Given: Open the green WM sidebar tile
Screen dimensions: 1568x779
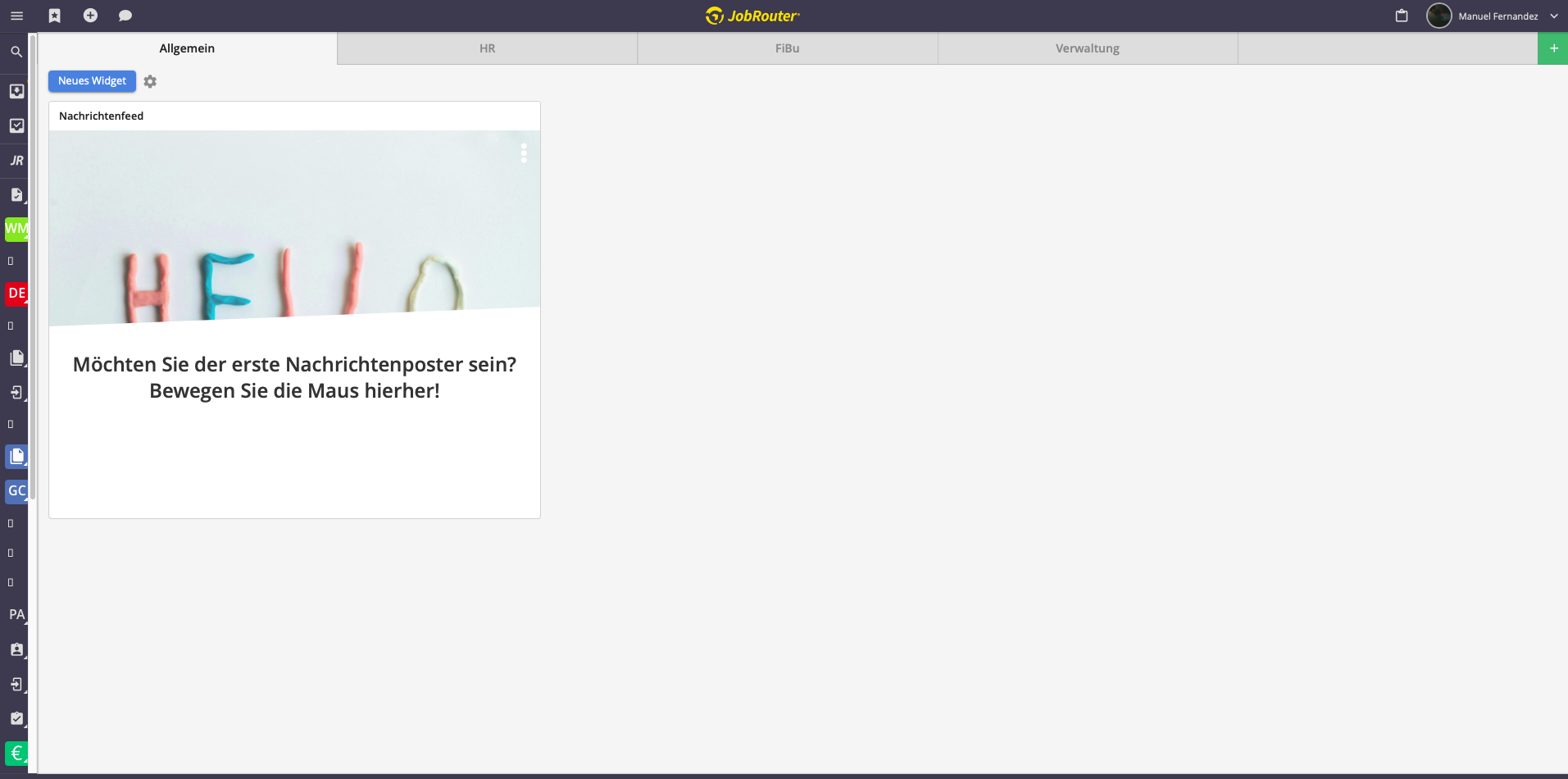Looking at the screenshot, I should click(x=16, y=229).
